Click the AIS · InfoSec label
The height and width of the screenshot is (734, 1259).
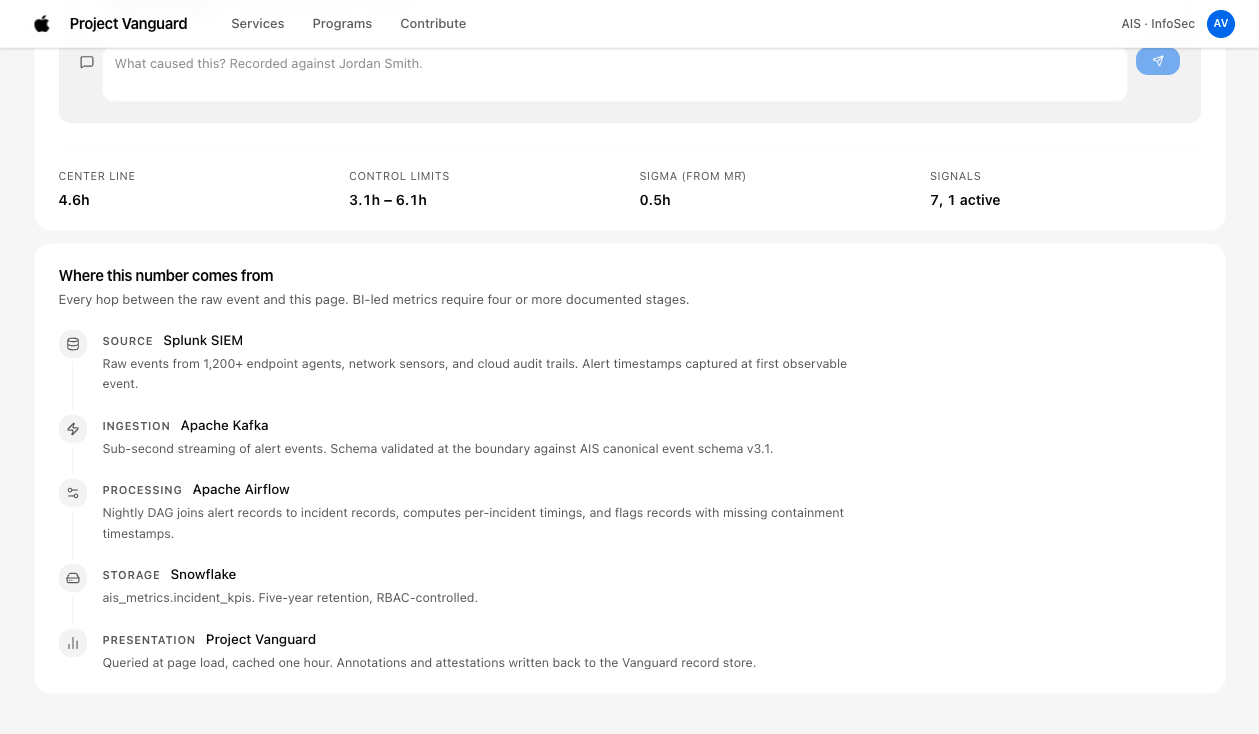(x=1158, y=24)
